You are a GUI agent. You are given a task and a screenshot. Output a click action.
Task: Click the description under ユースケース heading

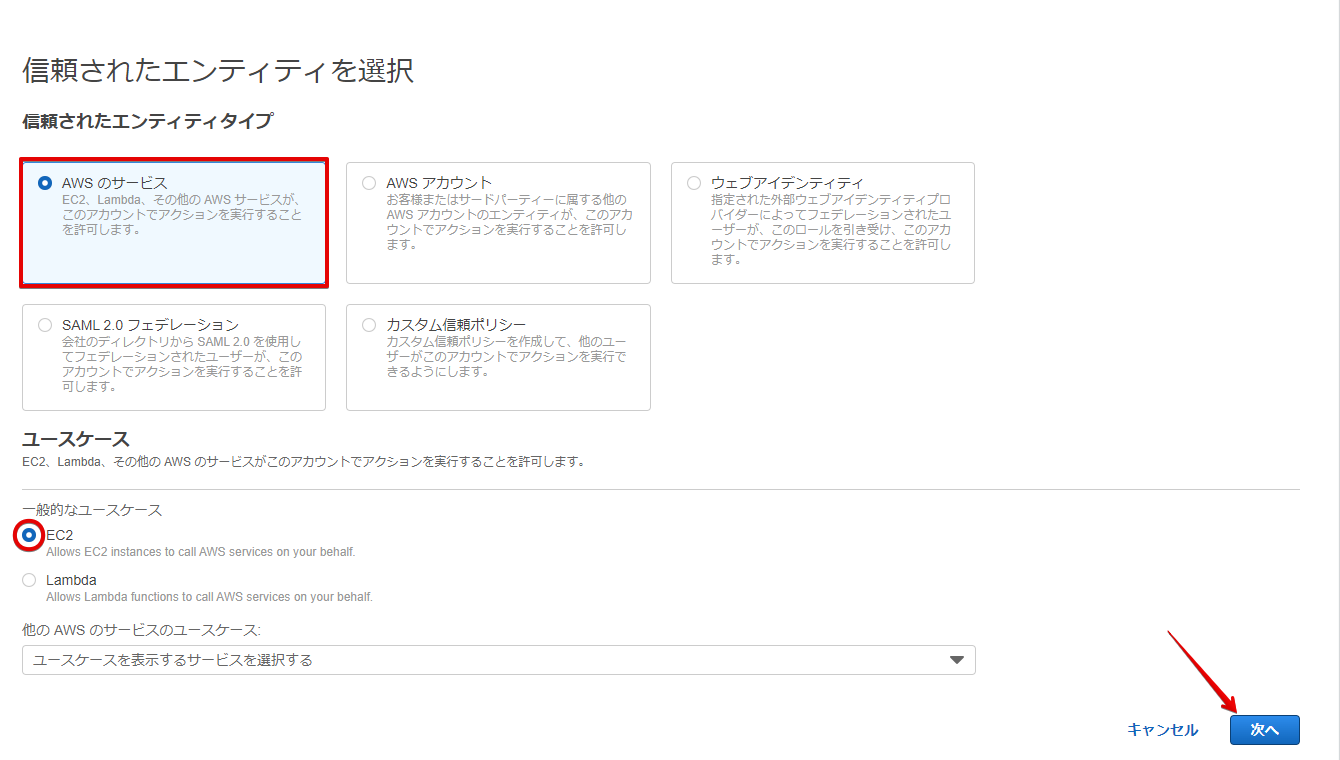pos(303,462)
